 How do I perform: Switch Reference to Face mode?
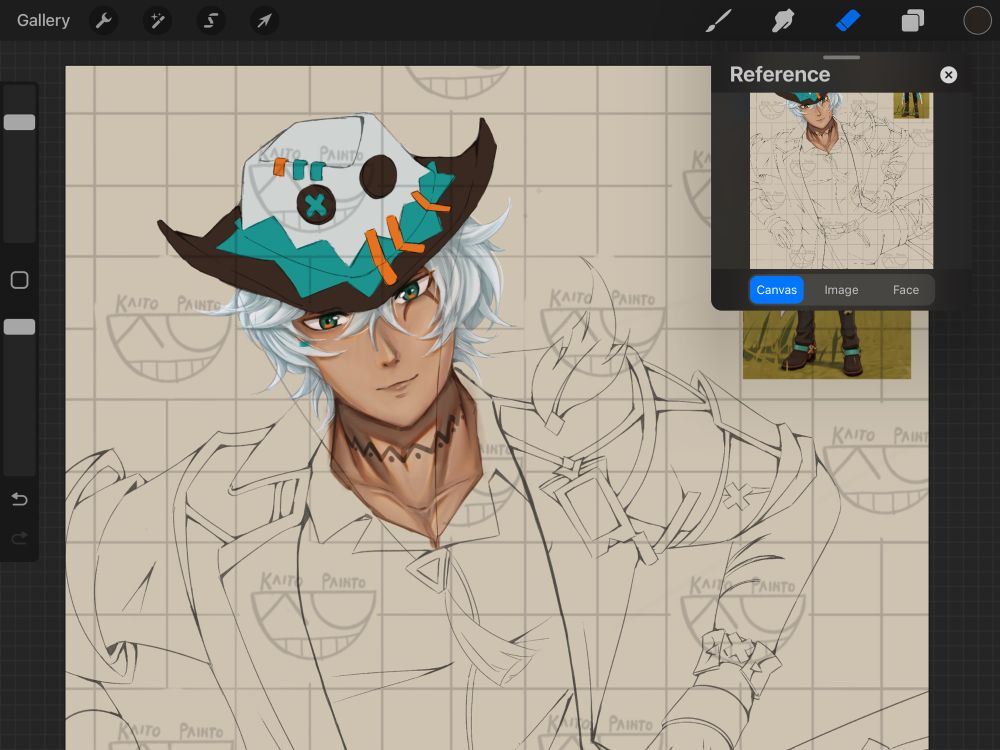[x=905, y=290]
